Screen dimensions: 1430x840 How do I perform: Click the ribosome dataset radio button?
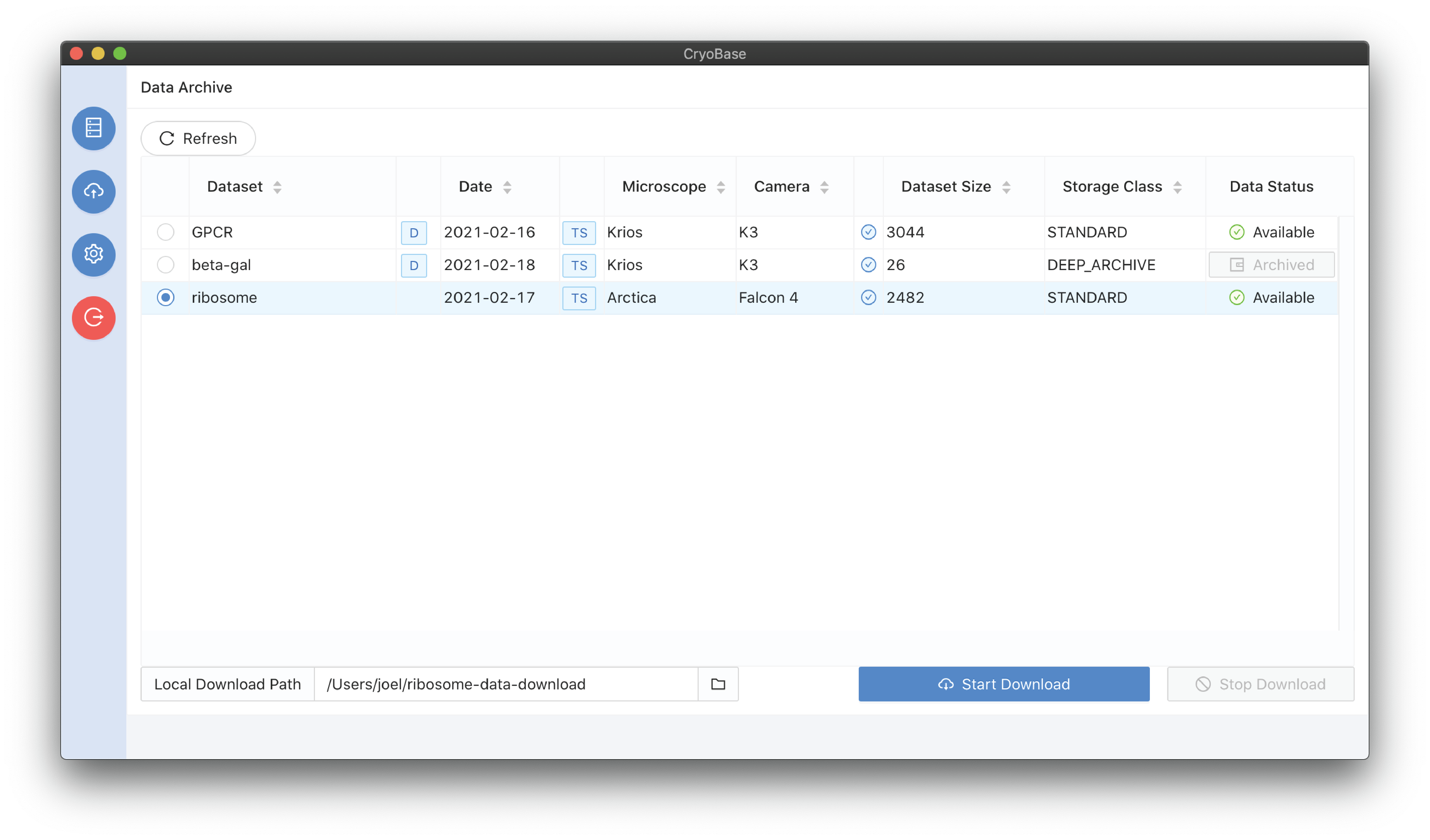pyautogui.click(x=166, y=297)
